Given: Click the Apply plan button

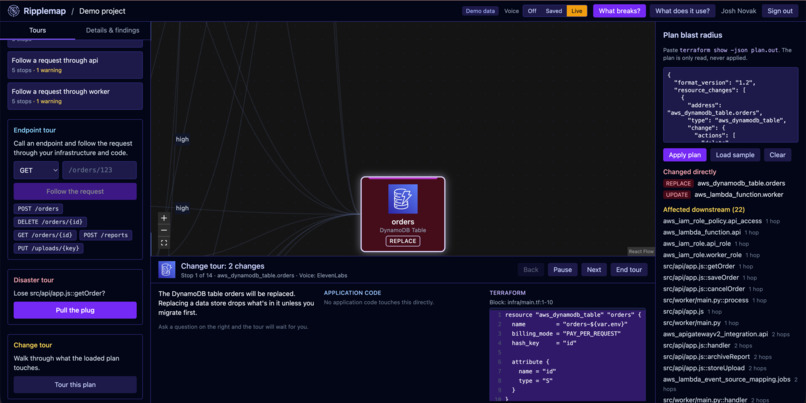Looking at the screenshot, I should pyautogui.click(x=684, y=155).
